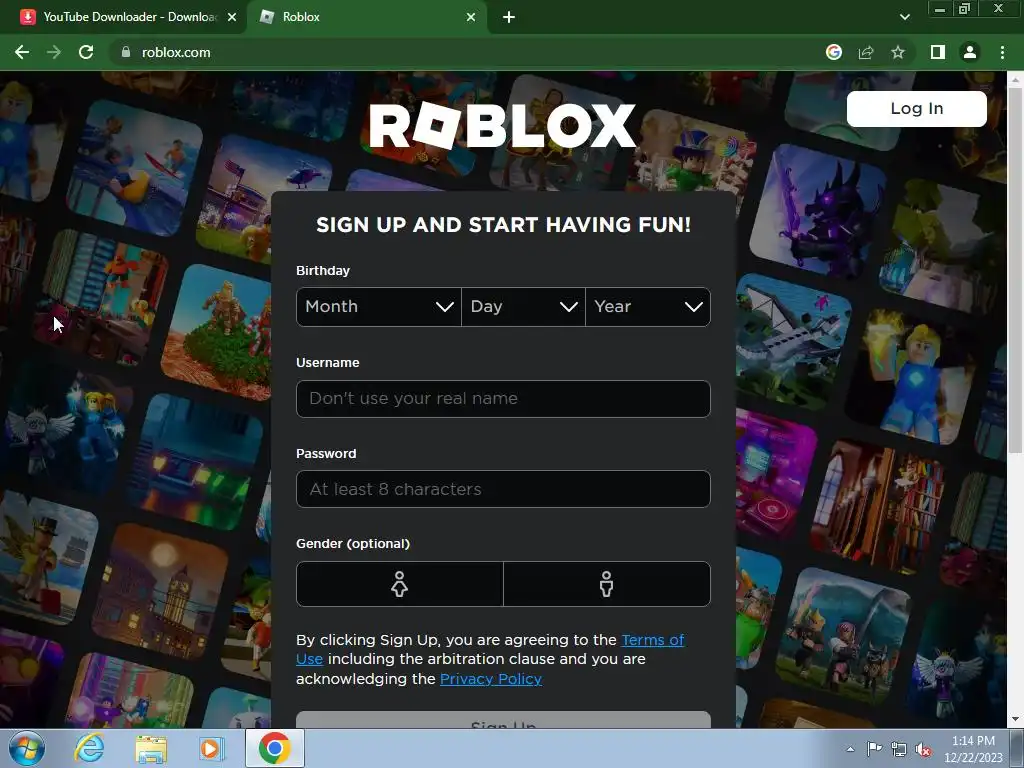Open Action Center flag icon

(874, 749)
